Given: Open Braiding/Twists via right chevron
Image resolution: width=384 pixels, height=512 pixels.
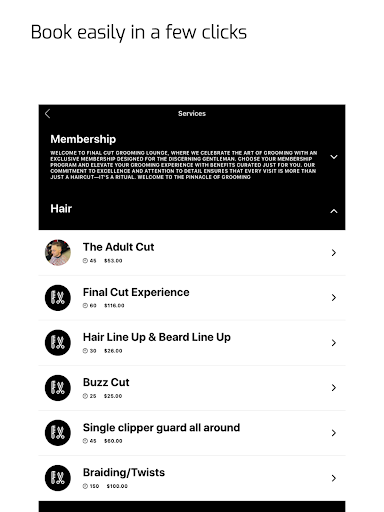Looking at the screenshot, I should (334, 478).
